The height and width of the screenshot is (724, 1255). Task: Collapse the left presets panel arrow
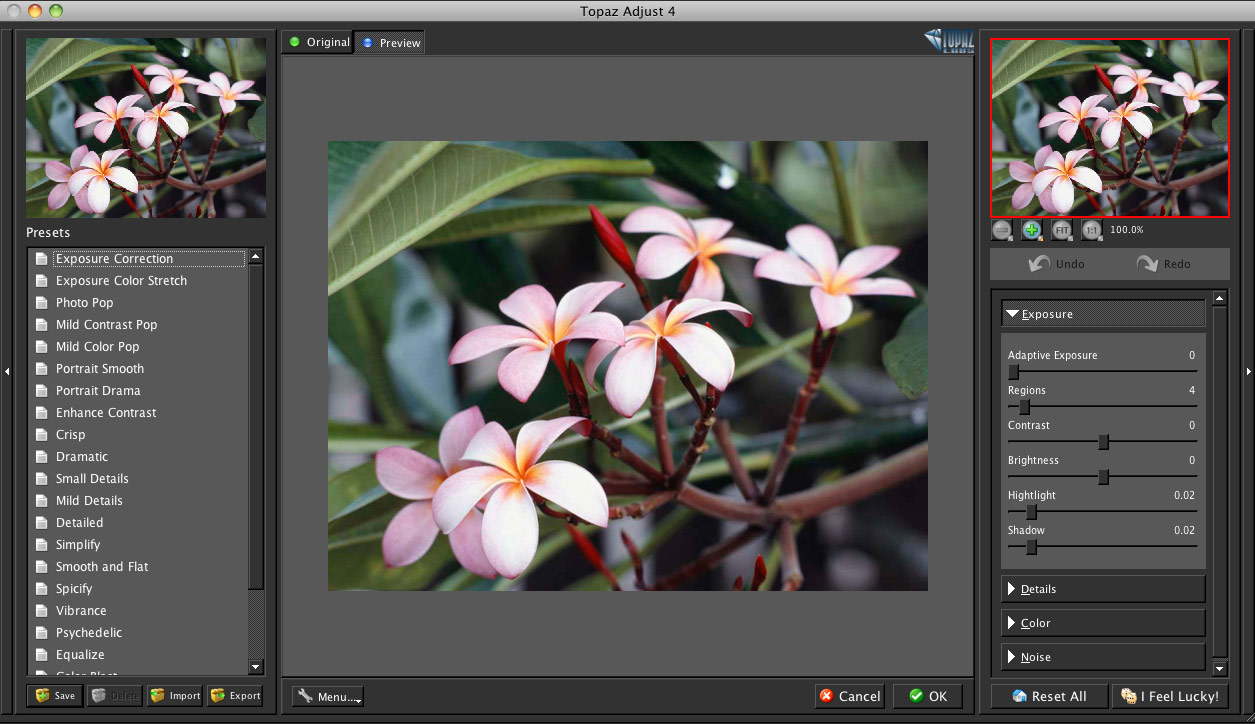coord(7,371)
